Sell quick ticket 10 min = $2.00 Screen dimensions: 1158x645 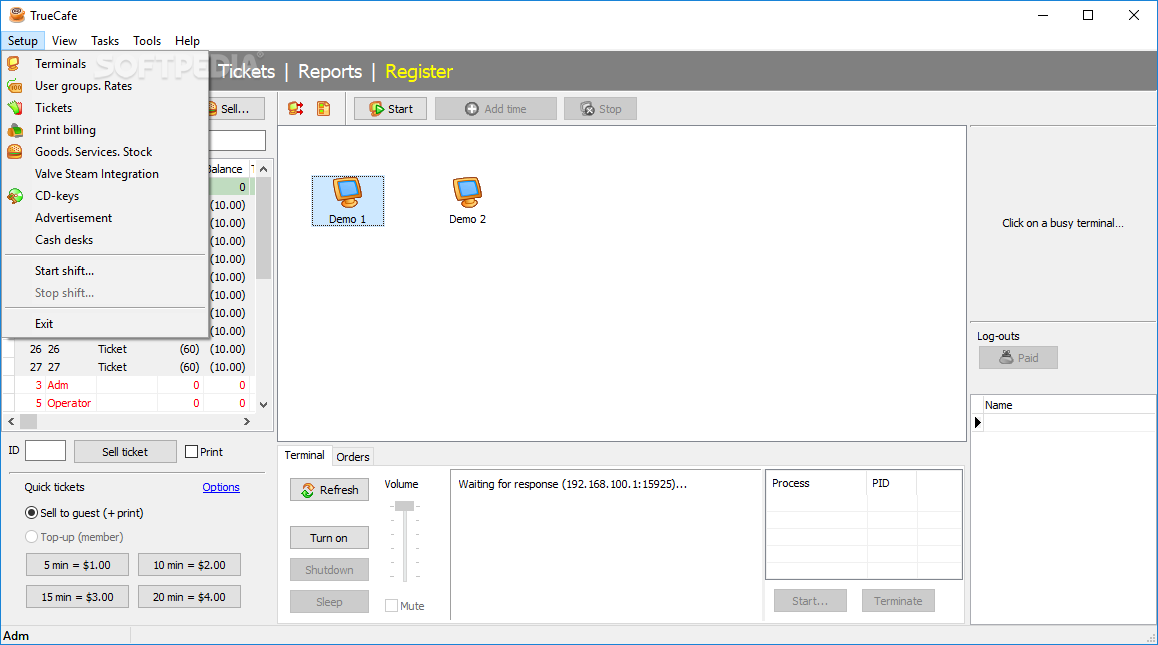(189, 564)
